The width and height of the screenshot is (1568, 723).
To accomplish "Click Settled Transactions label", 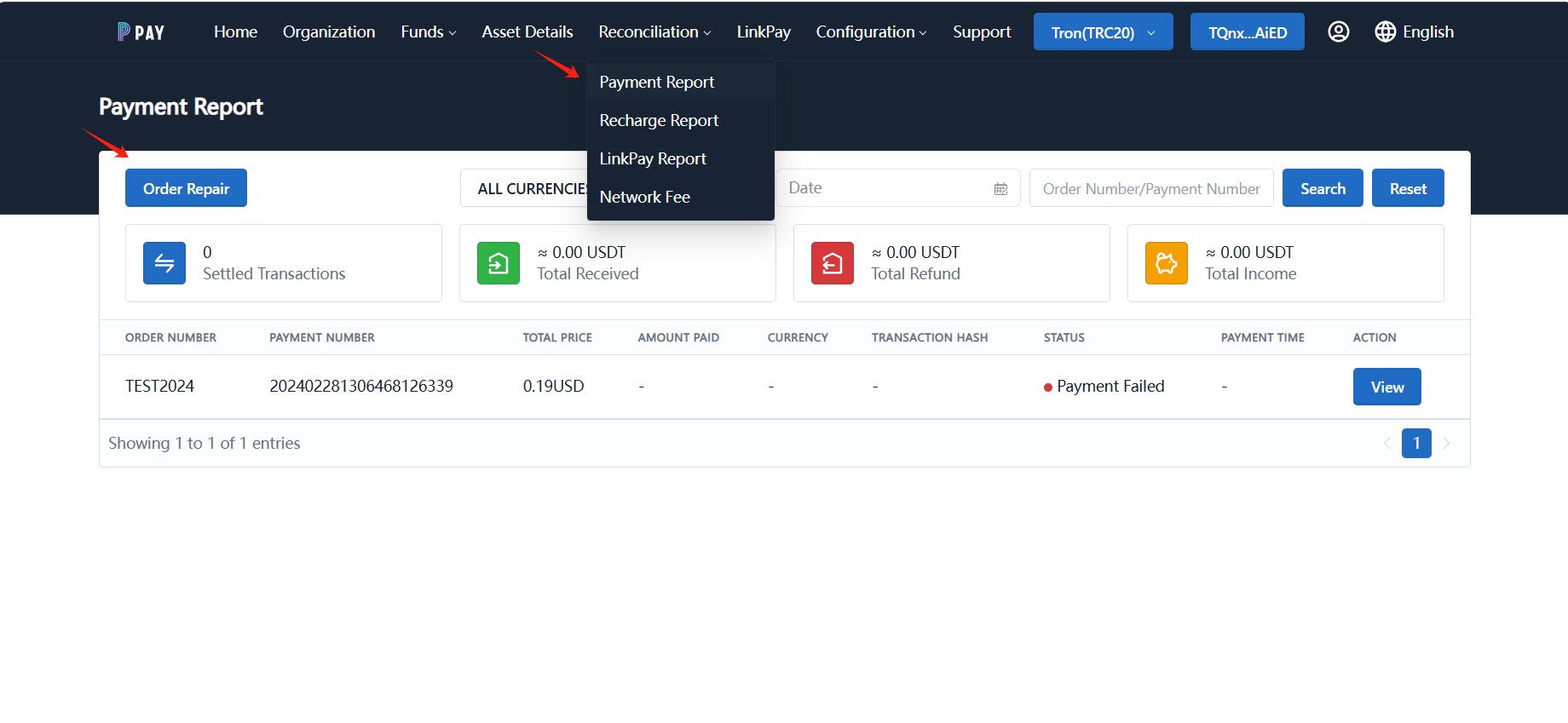I will [274, 273].
